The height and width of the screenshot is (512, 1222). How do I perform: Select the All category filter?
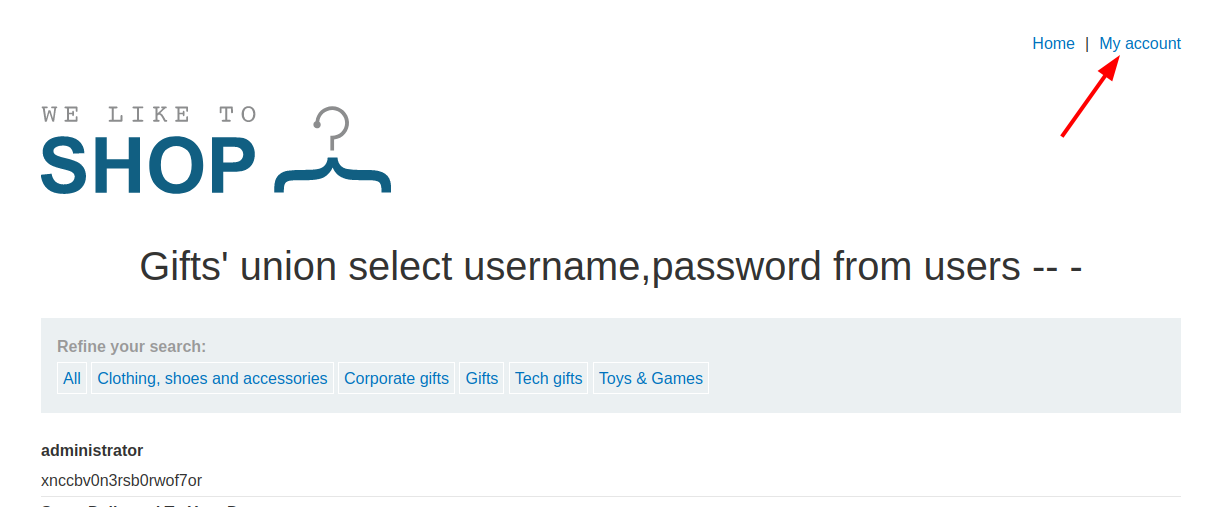[72, 378]
